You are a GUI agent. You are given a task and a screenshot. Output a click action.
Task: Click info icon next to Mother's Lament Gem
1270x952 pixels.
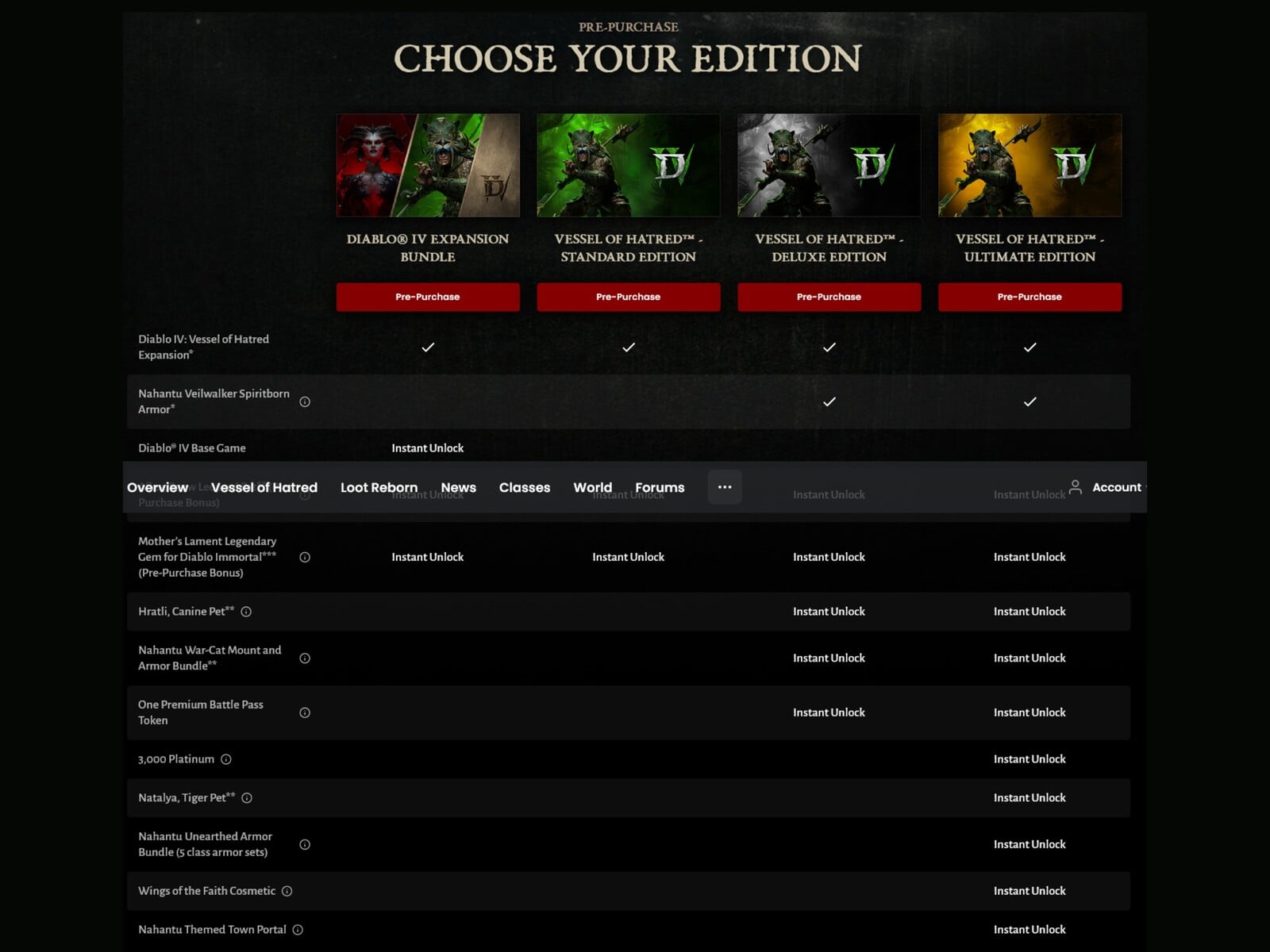tap(305, 558)
